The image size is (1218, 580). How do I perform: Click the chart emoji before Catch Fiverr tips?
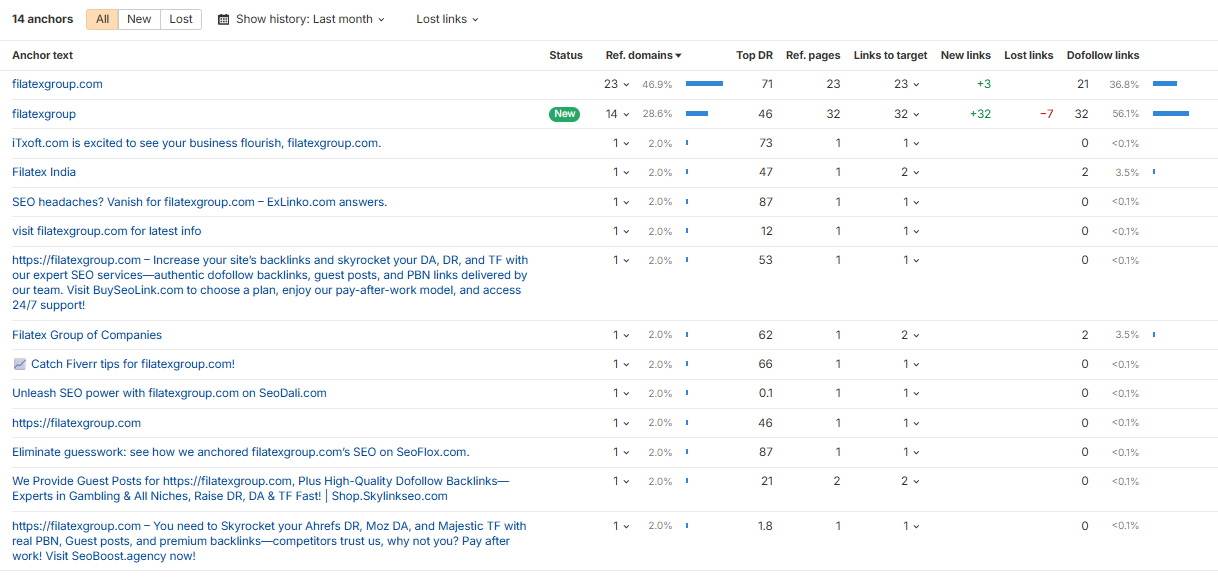[19, 364]
